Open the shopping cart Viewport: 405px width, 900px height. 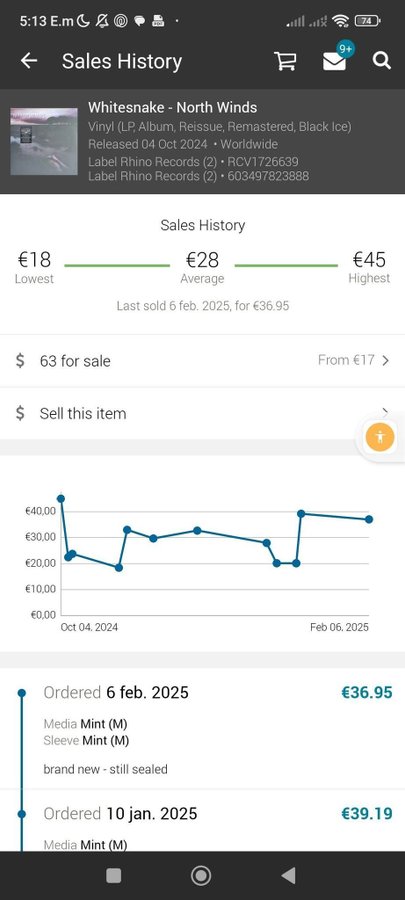tap(285, 61)
